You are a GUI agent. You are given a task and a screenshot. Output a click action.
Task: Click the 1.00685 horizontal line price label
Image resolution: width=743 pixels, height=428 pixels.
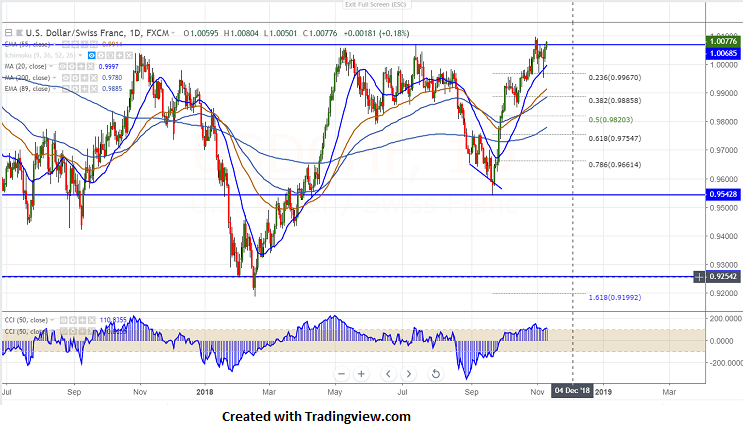coord(723,53)
